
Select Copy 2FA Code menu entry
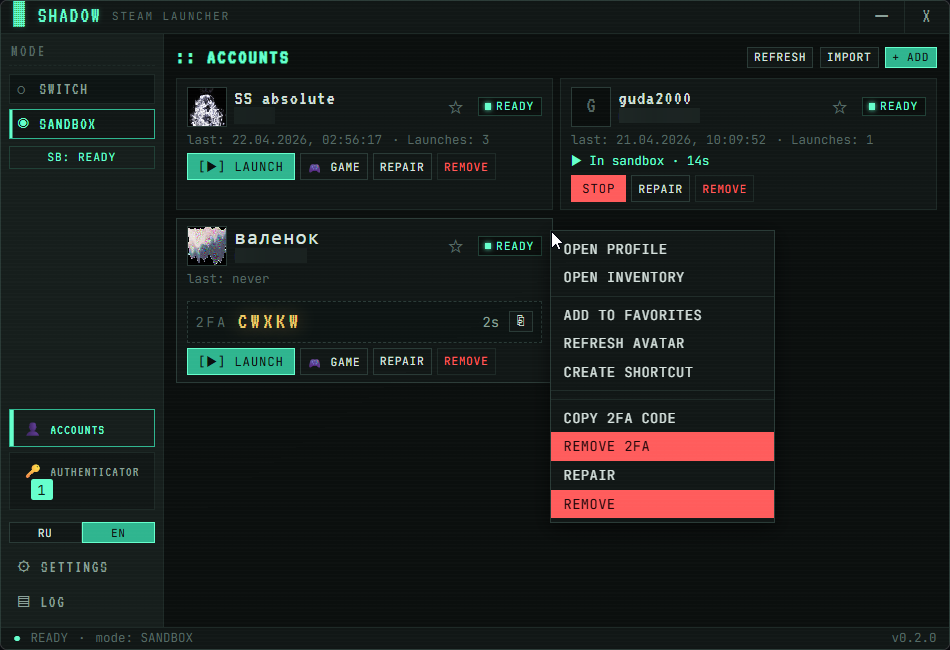point(662,418)
